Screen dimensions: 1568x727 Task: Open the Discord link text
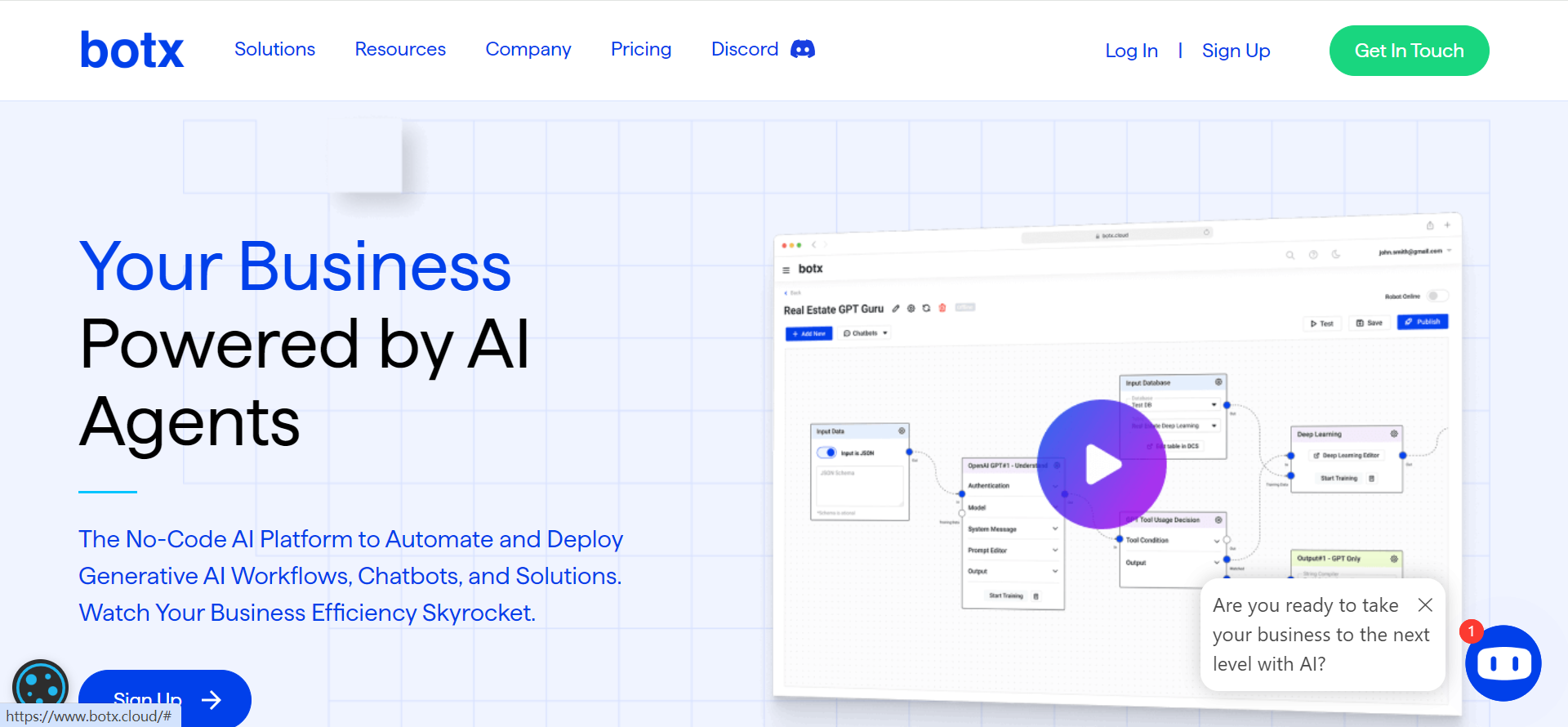pos(745,49)
